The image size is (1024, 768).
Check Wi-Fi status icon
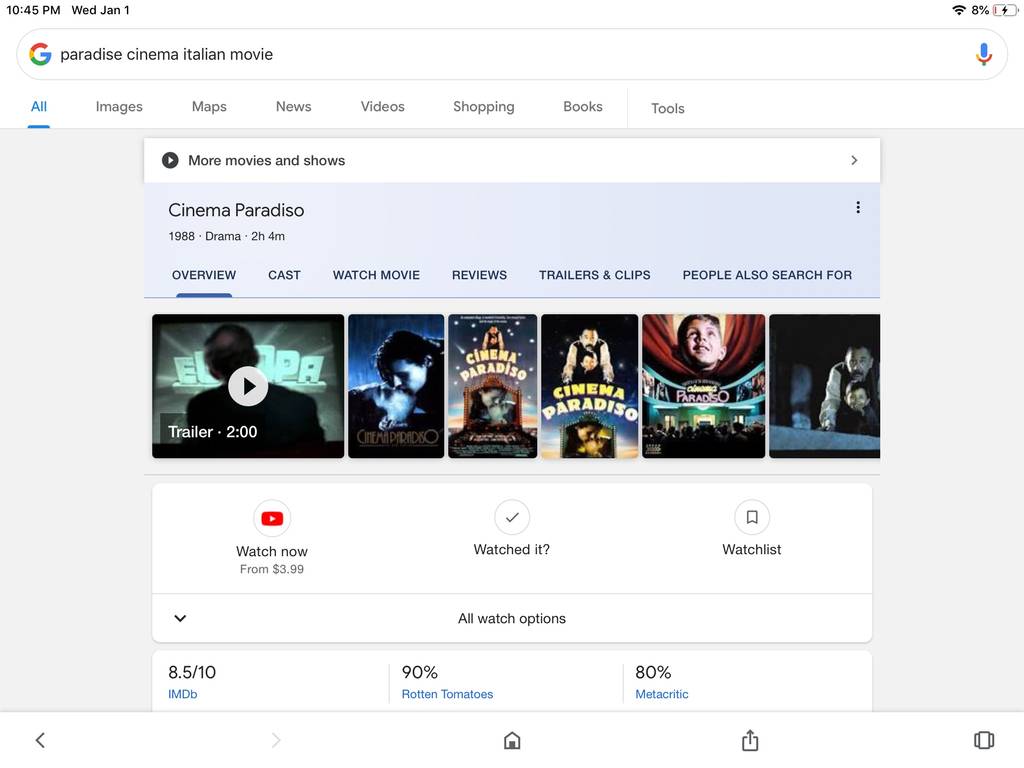[959, 10]
